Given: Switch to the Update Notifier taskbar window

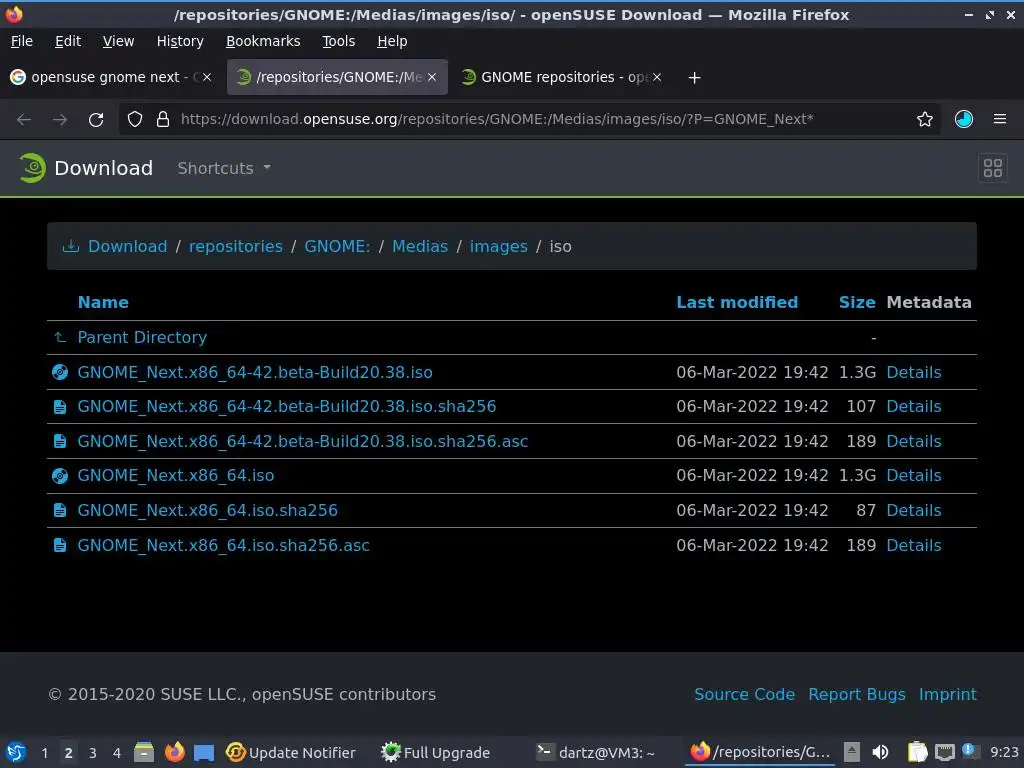Looking at the screenshot, I should pos(291,753).
